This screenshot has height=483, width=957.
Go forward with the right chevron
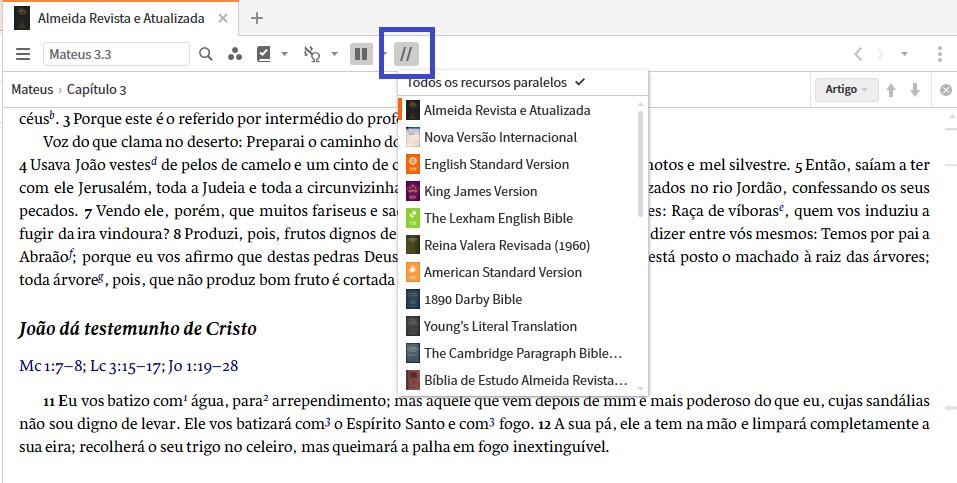879,54
